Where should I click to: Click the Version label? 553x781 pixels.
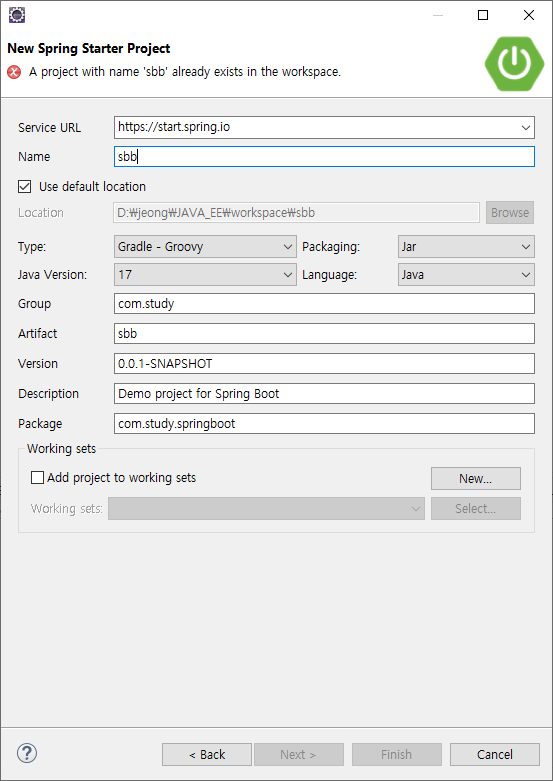click(x=38, y=364)
